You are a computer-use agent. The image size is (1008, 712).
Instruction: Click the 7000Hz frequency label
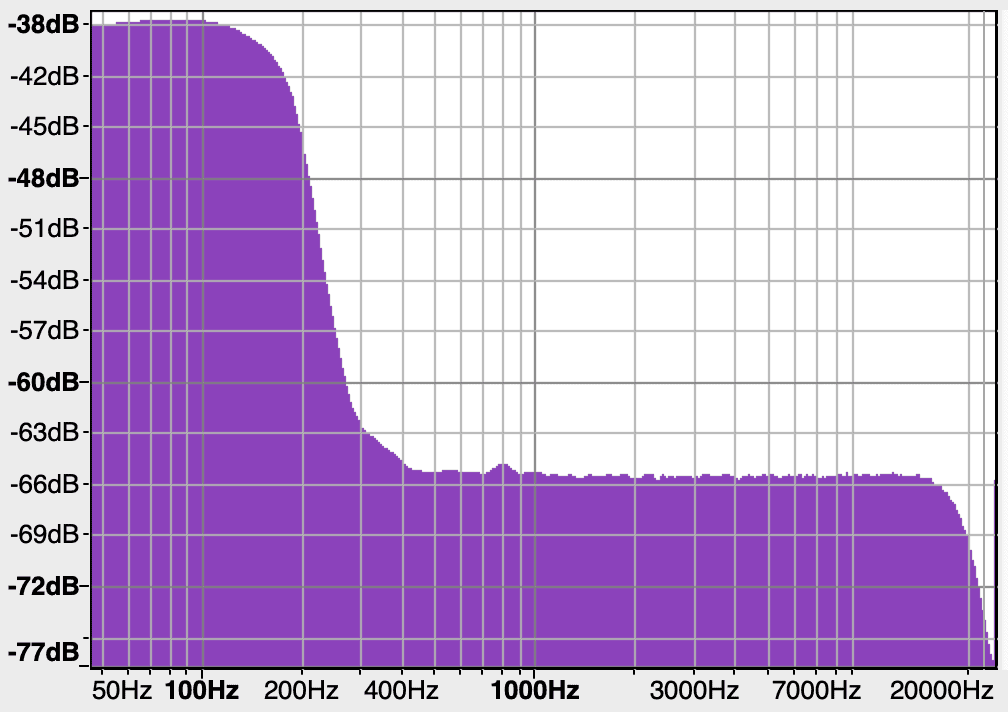(x=816, y=691)
